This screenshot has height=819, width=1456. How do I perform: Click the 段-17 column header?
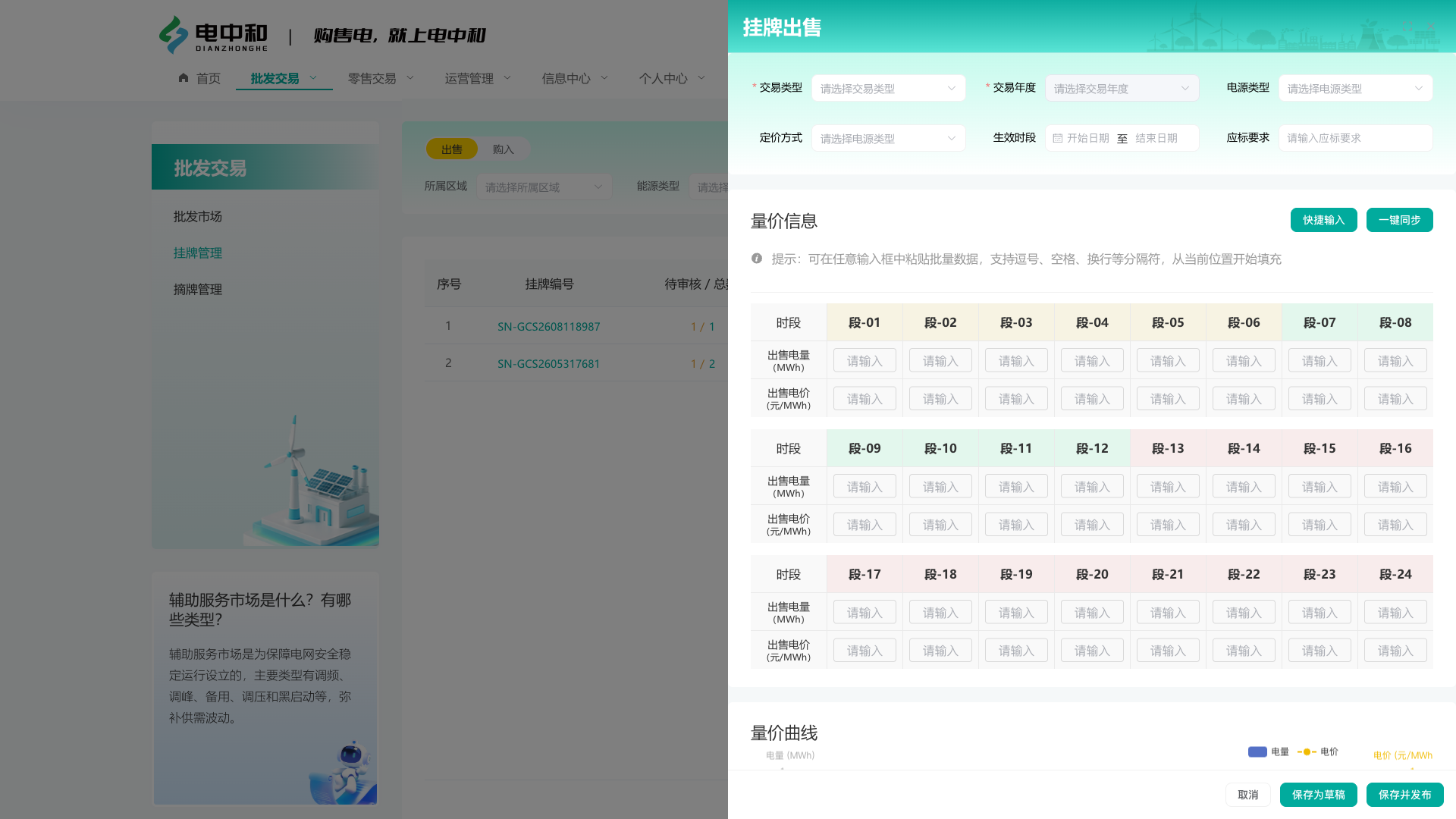(864, 574)
